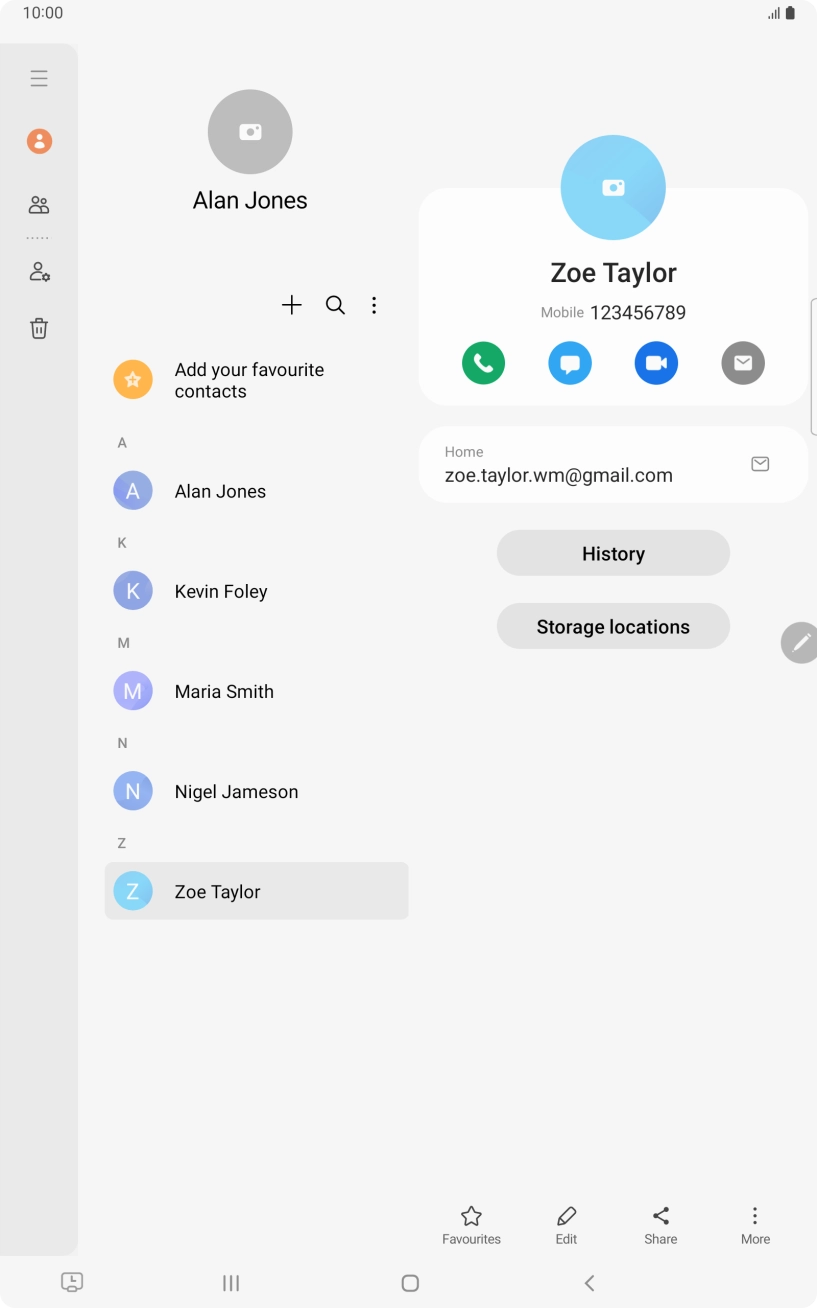
Task: Tap Zoe Taylor's blue profile photo
Action: 613,187
